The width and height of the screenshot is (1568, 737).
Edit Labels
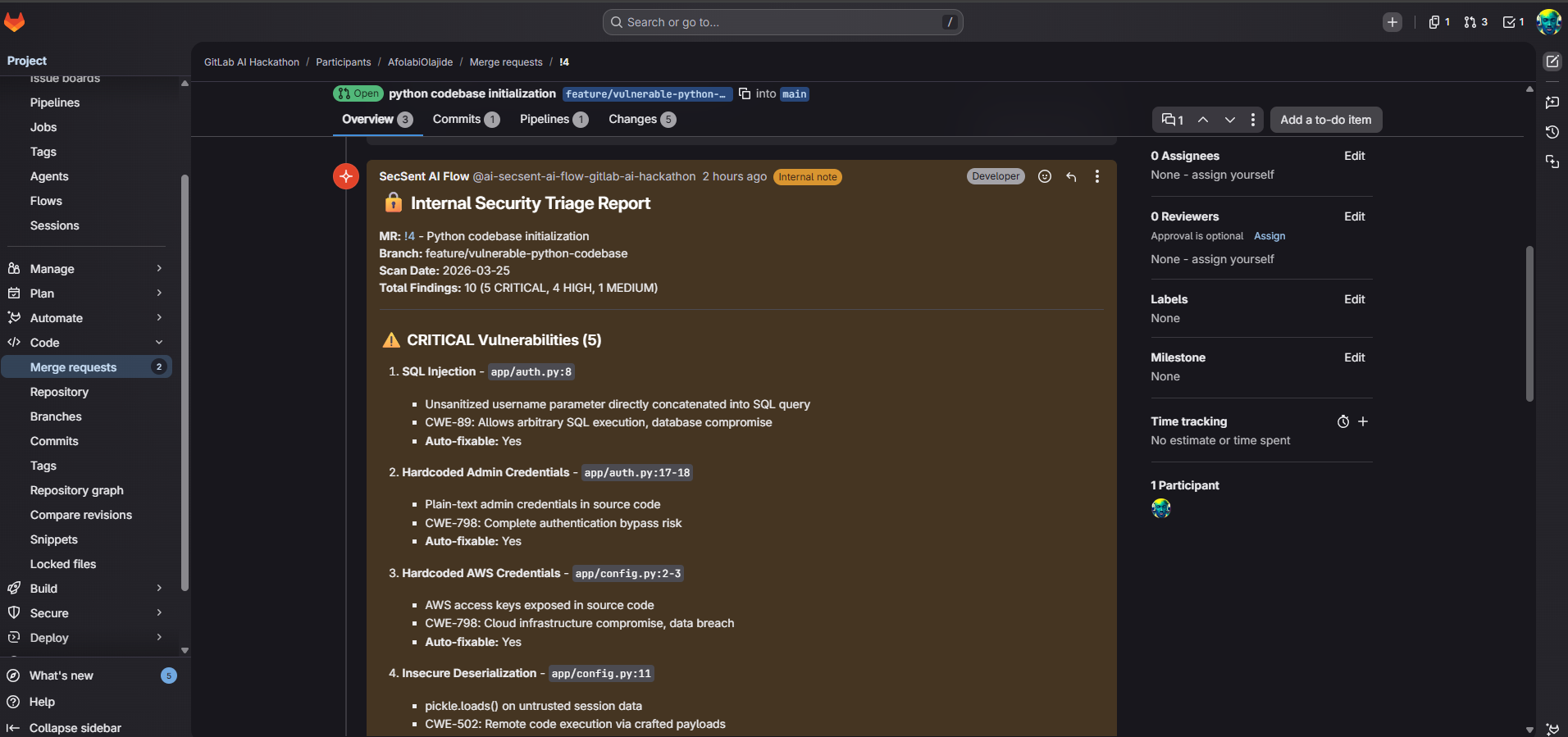(x=1355, y=299)
